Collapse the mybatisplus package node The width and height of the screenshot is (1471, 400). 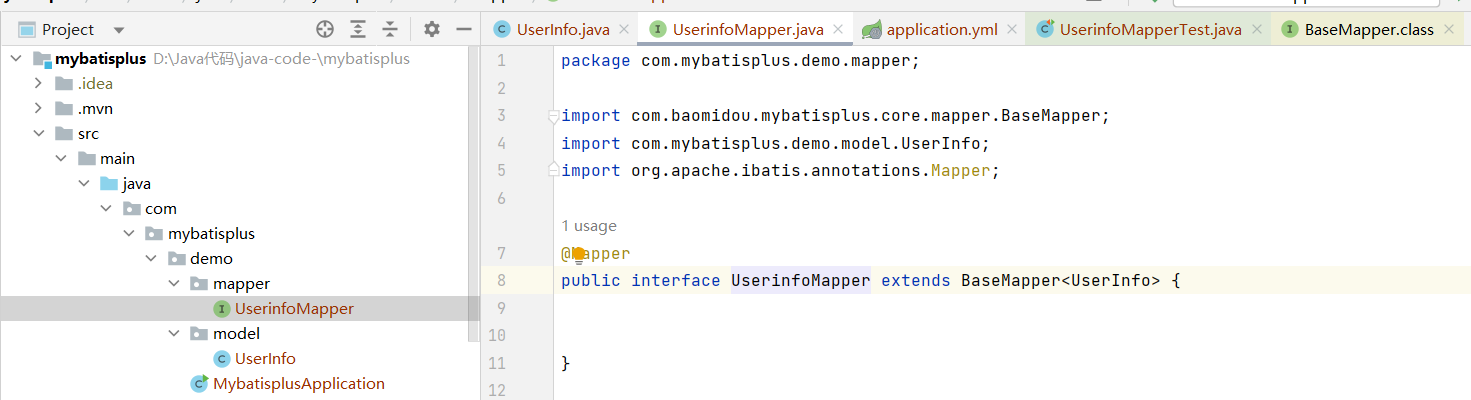pyautogui.click(x=129, y=234)
